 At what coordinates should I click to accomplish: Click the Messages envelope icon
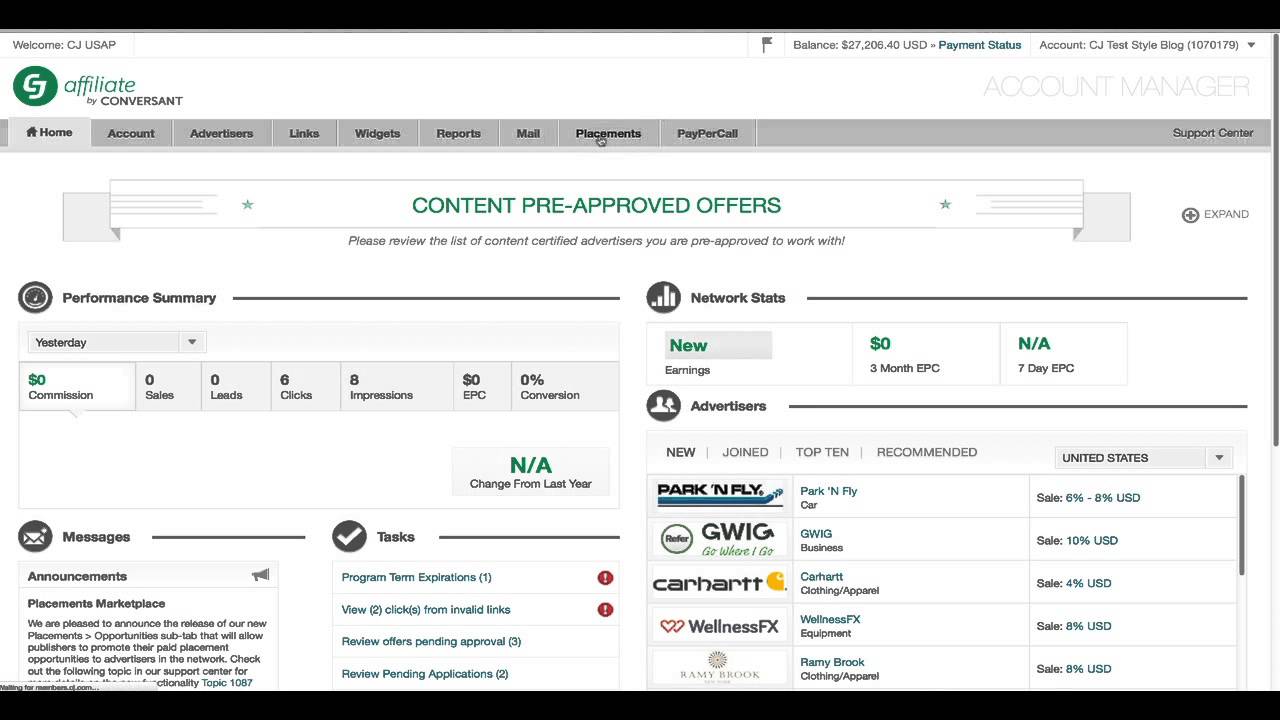pyautogui.click(x=35, y=537)
